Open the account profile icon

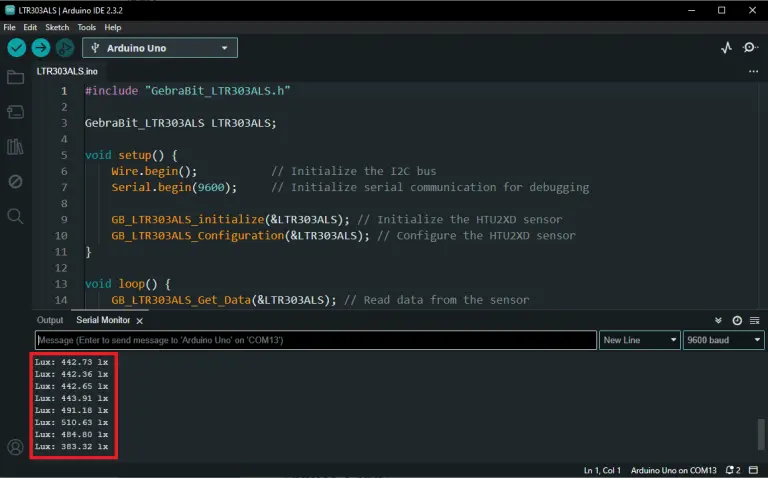pyautogui.click(x=15, y=447)
